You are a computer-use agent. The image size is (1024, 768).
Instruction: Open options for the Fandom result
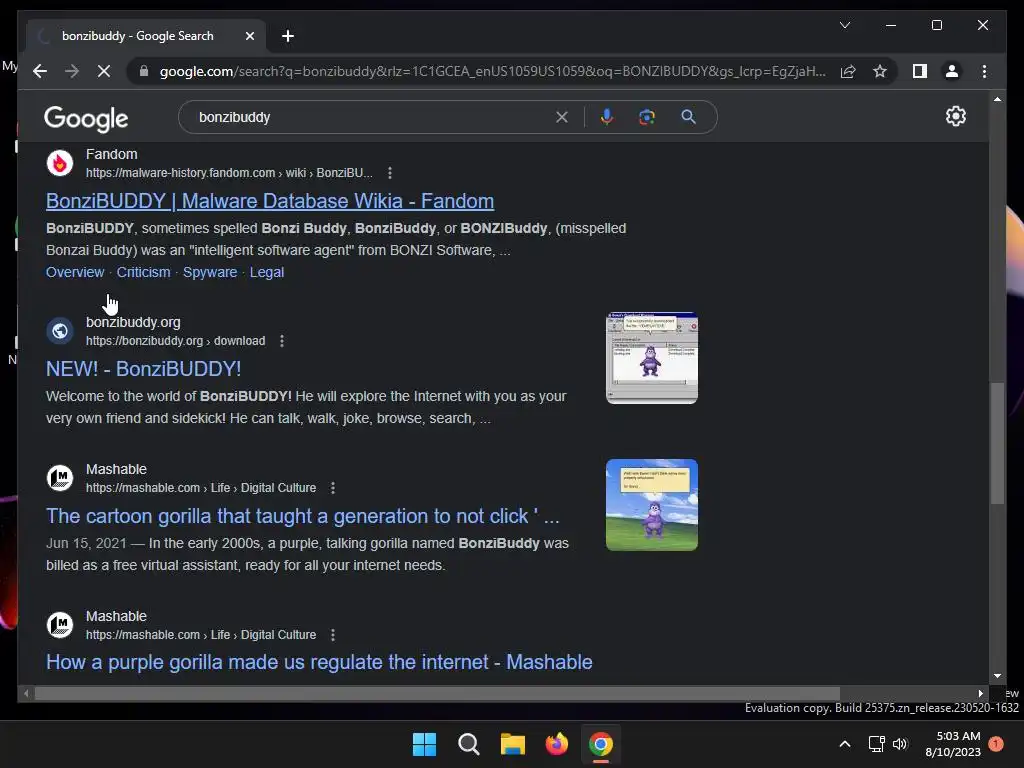point(390,173)
